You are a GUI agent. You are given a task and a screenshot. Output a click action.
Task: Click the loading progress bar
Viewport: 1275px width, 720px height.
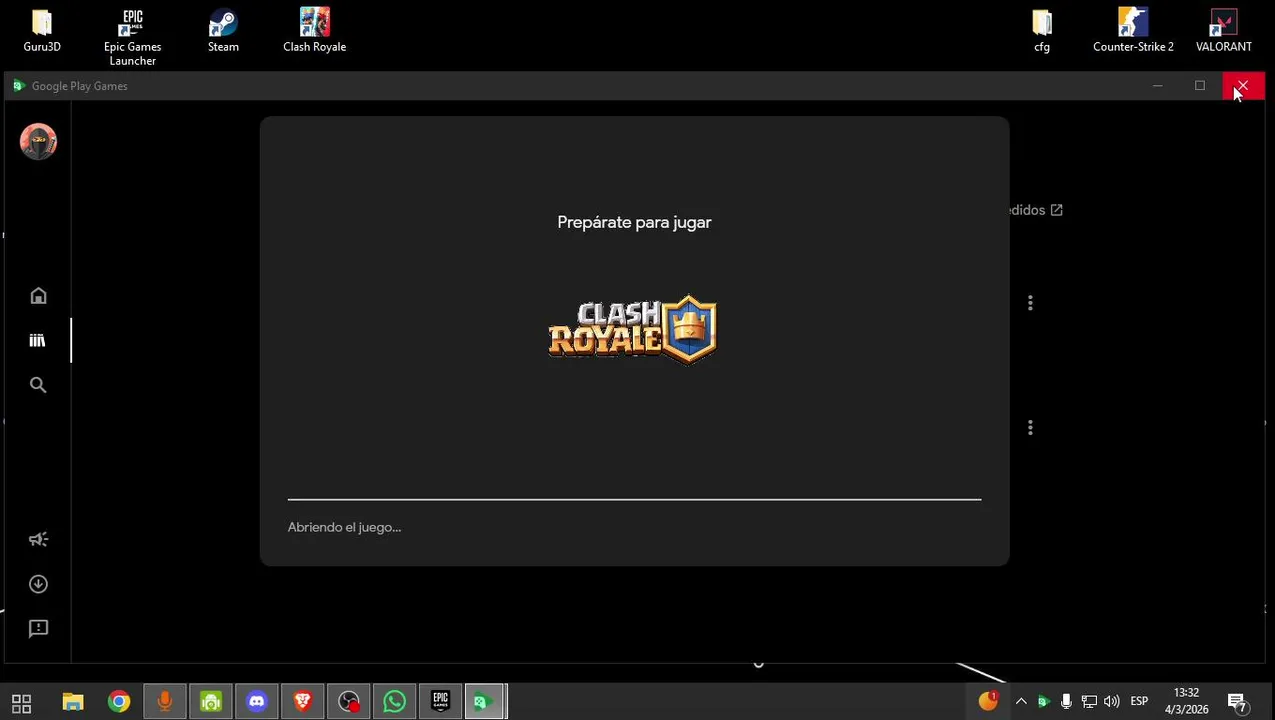point(634,499)
